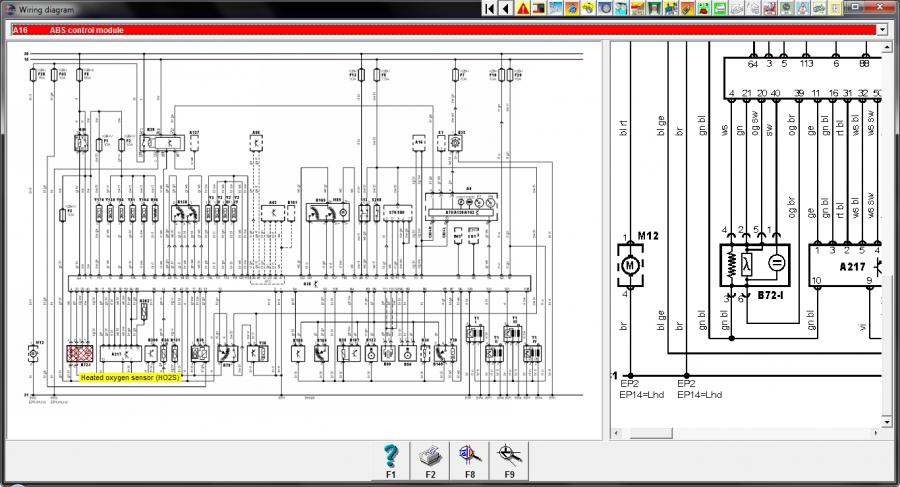The width and height of the screenshot is (900, 487).
Task: Click the F1 help question mark button
Action: coord(391,460)
